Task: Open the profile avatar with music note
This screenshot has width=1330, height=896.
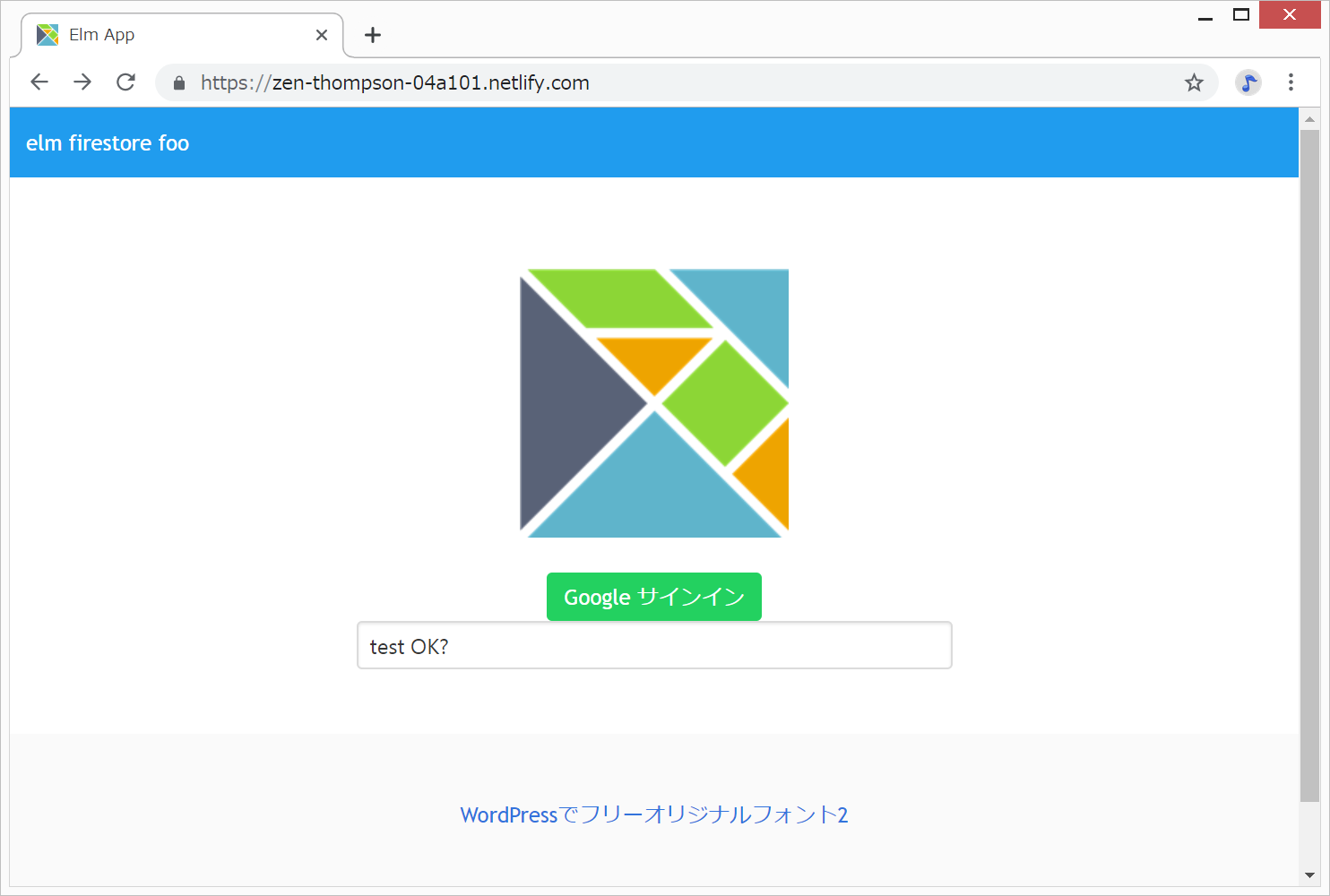Action: coord(1248,82)
